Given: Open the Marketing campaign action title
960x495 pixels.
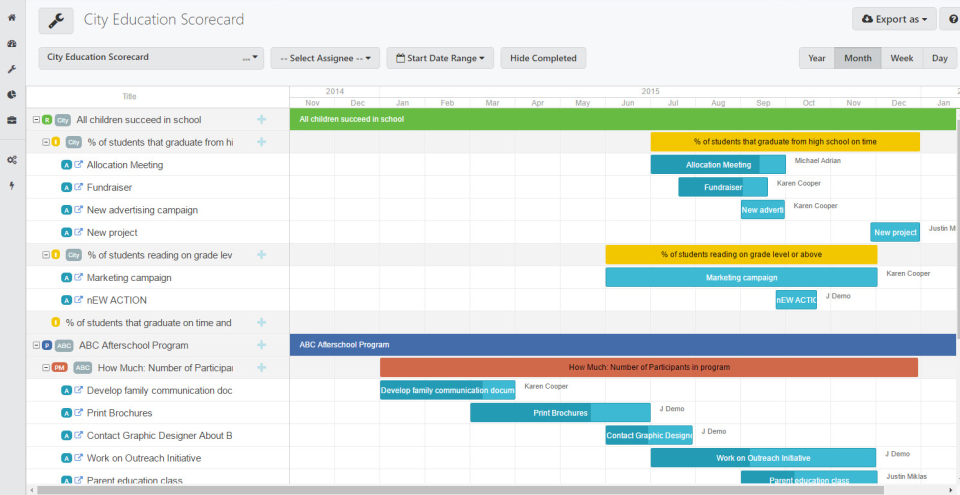Looking at the screenshot, I should coord(129,278).
